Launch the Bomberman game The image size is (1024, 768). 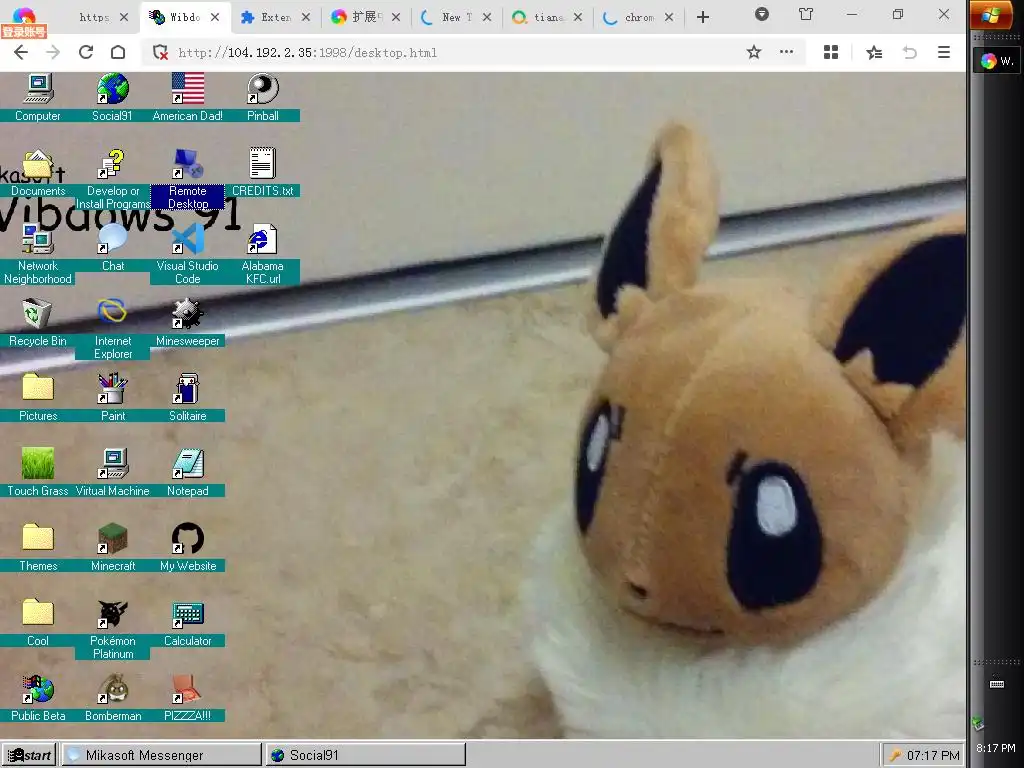(112, 697)
